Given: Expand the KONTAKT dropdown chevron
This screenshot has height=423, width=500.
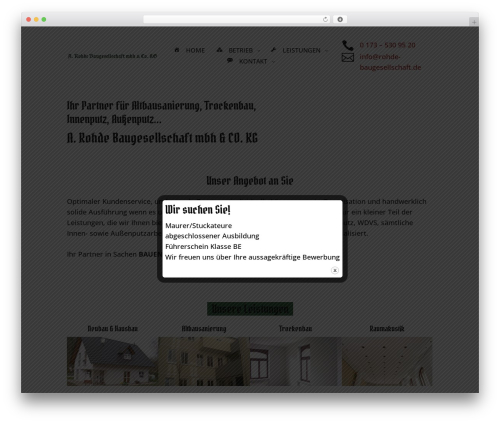Looking at the screenshot, I should click(273, 62).
